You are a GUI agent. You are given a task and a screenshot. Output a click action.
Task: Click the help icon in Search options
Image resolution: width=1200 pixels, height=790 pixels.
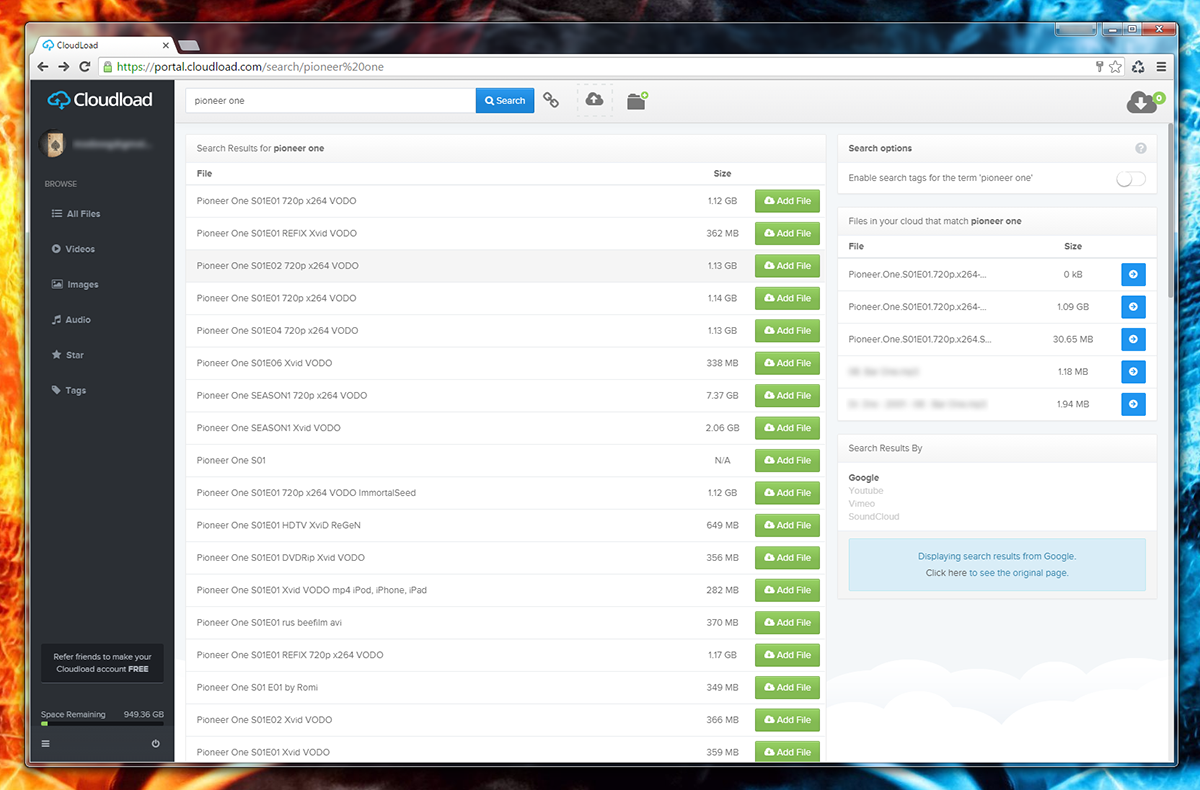click(x=1140, y=148)
